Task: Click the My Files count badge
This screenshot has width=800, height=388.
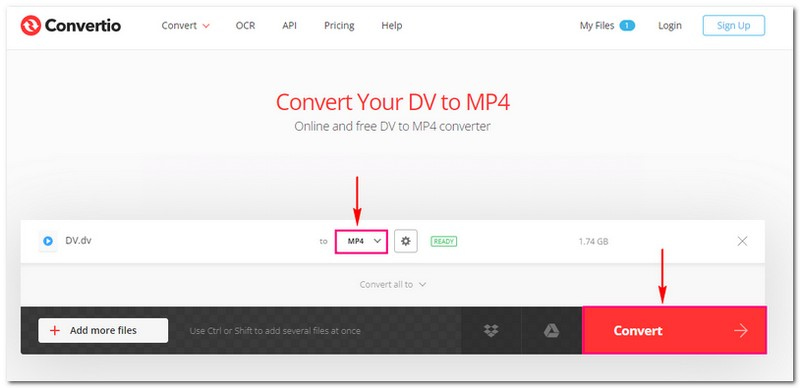Action: click(x=627, y=25)
